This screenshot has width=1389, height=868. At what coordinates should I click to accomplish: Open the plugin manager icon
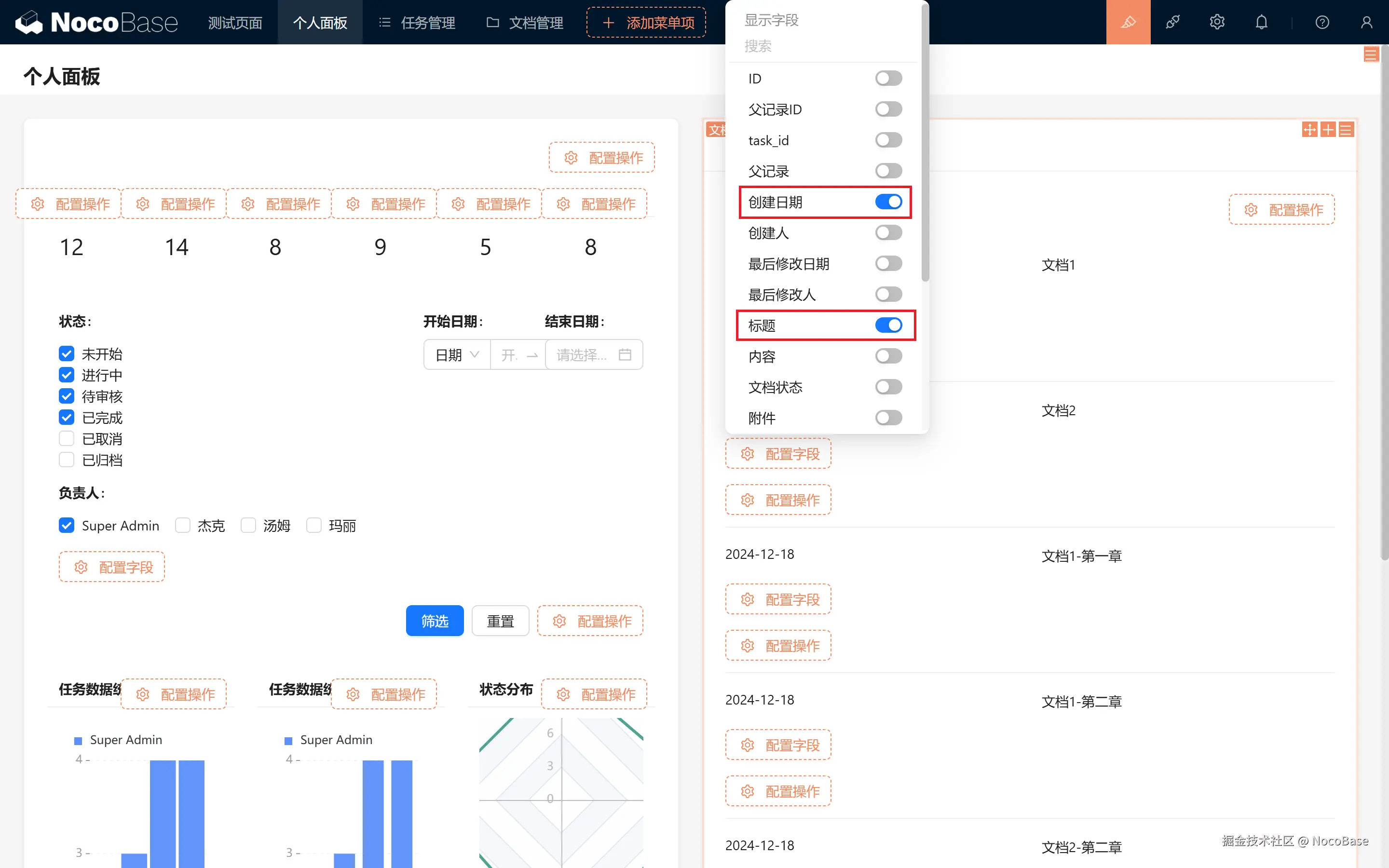pyautogui.click(x=1172, y=22)
